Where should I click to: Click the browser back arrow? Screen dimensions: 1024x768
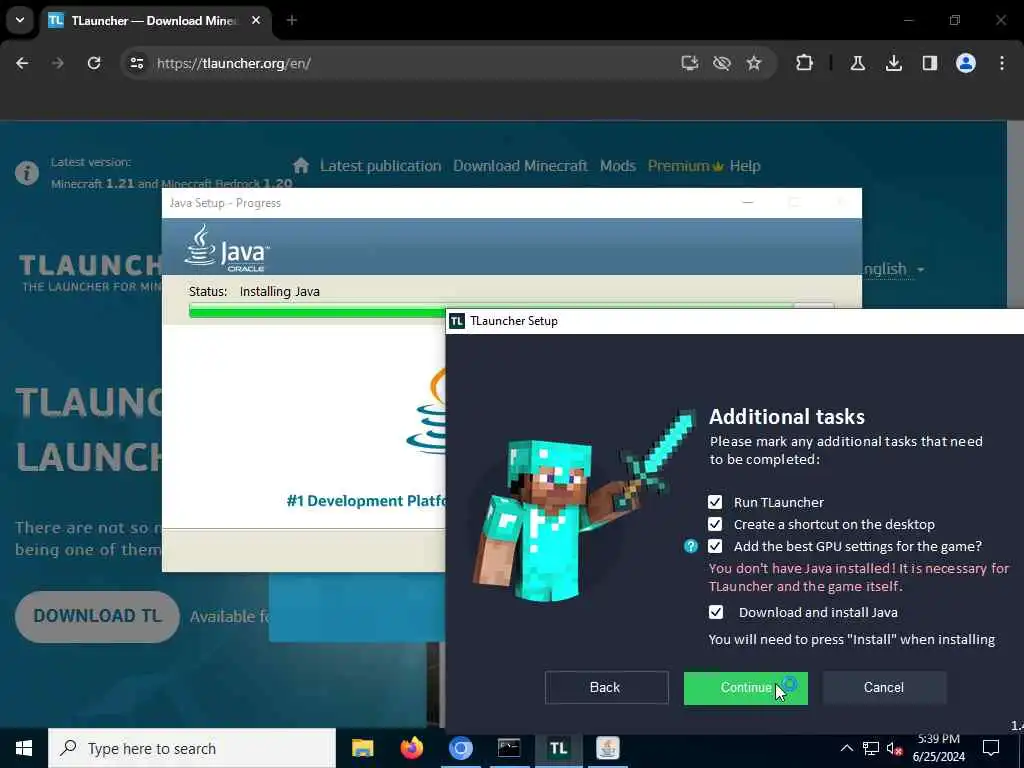22,63
